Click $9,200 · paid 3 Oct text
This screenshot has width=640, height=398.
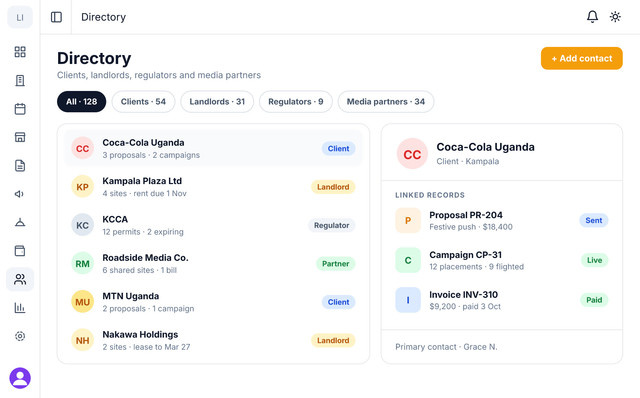(465, 307)
